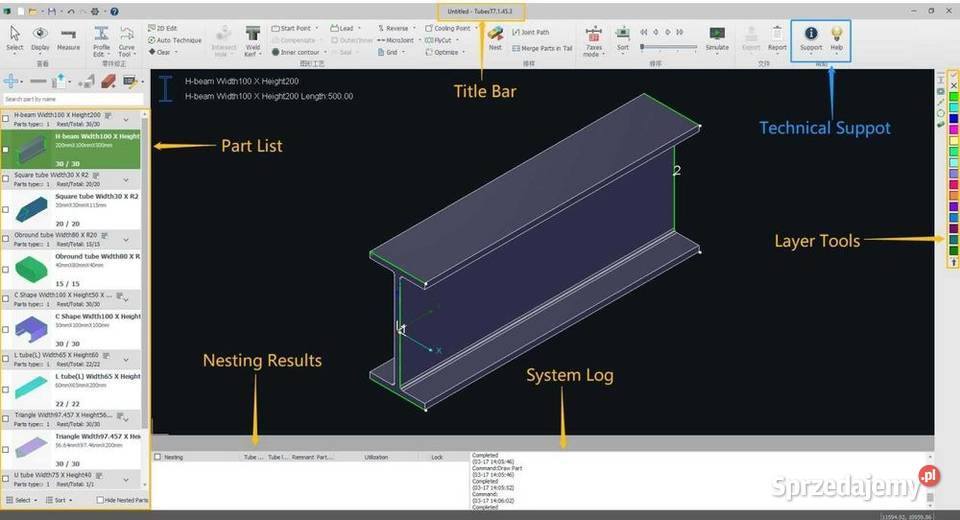Image resolution: width=960 pixels, height=520 pixels.
Task: Open the Start Point dropdown
Action: click(295, 28)
